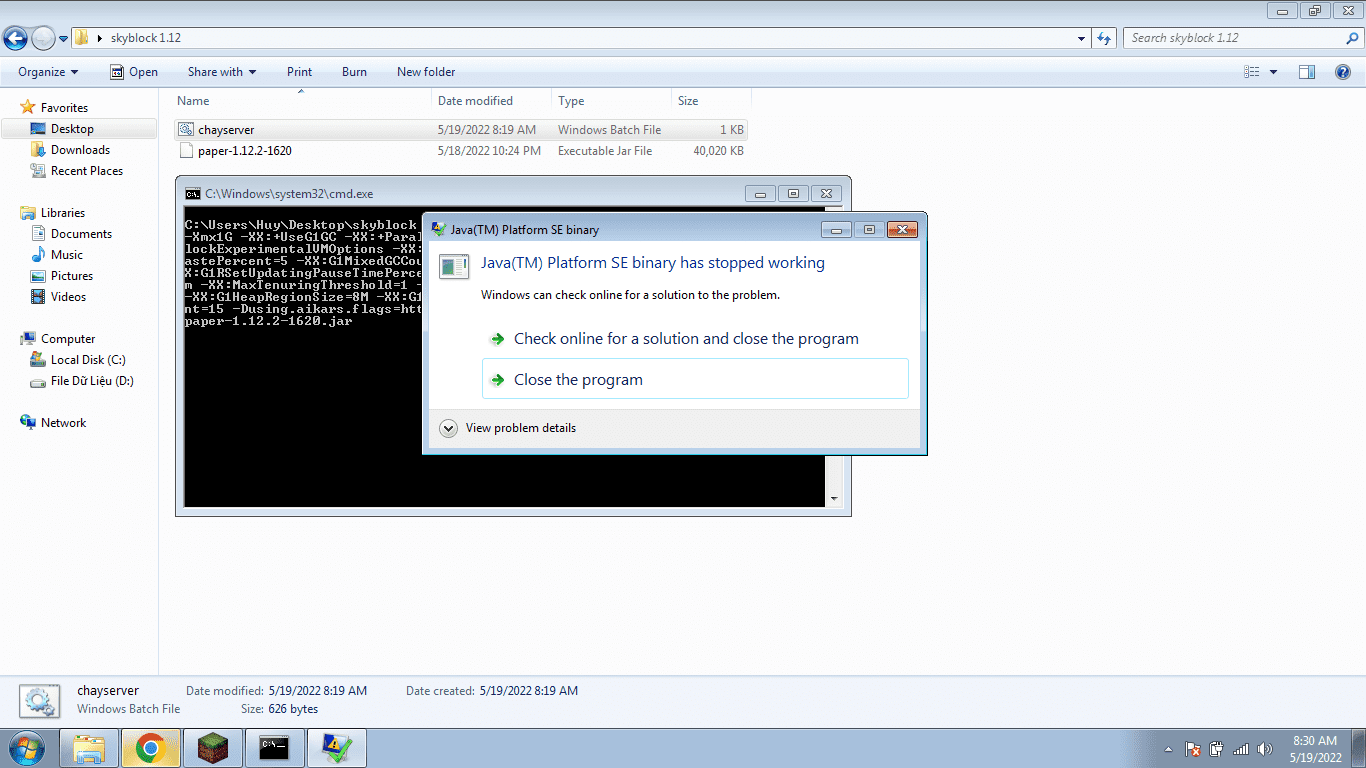Image resolution: width=1366 pixels, height=768 pixels.
Task: Open the address bar history dropdown
Action: point(1082,39)
